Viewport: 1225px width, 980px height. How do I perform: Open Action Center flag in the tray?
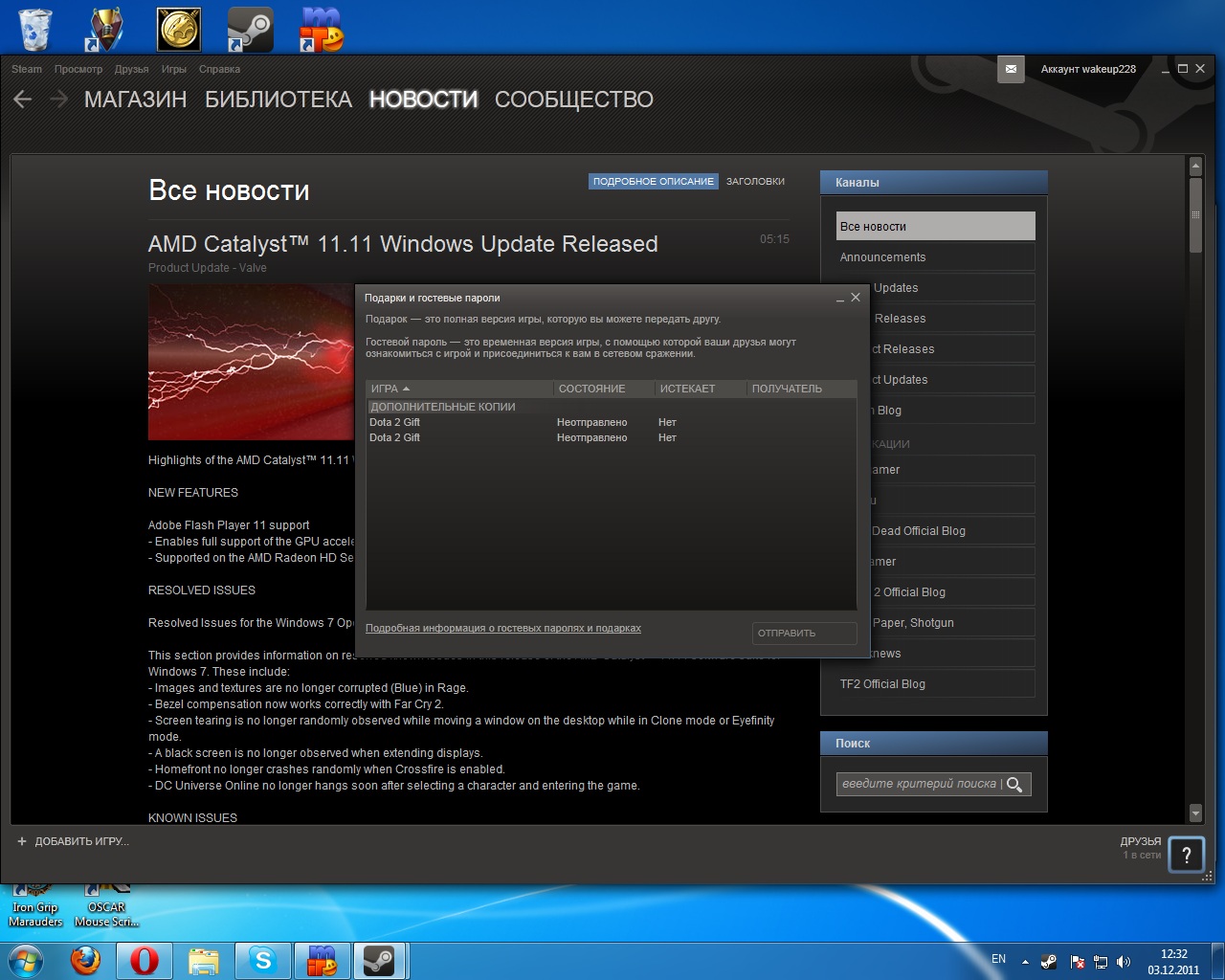point(1077,962)
